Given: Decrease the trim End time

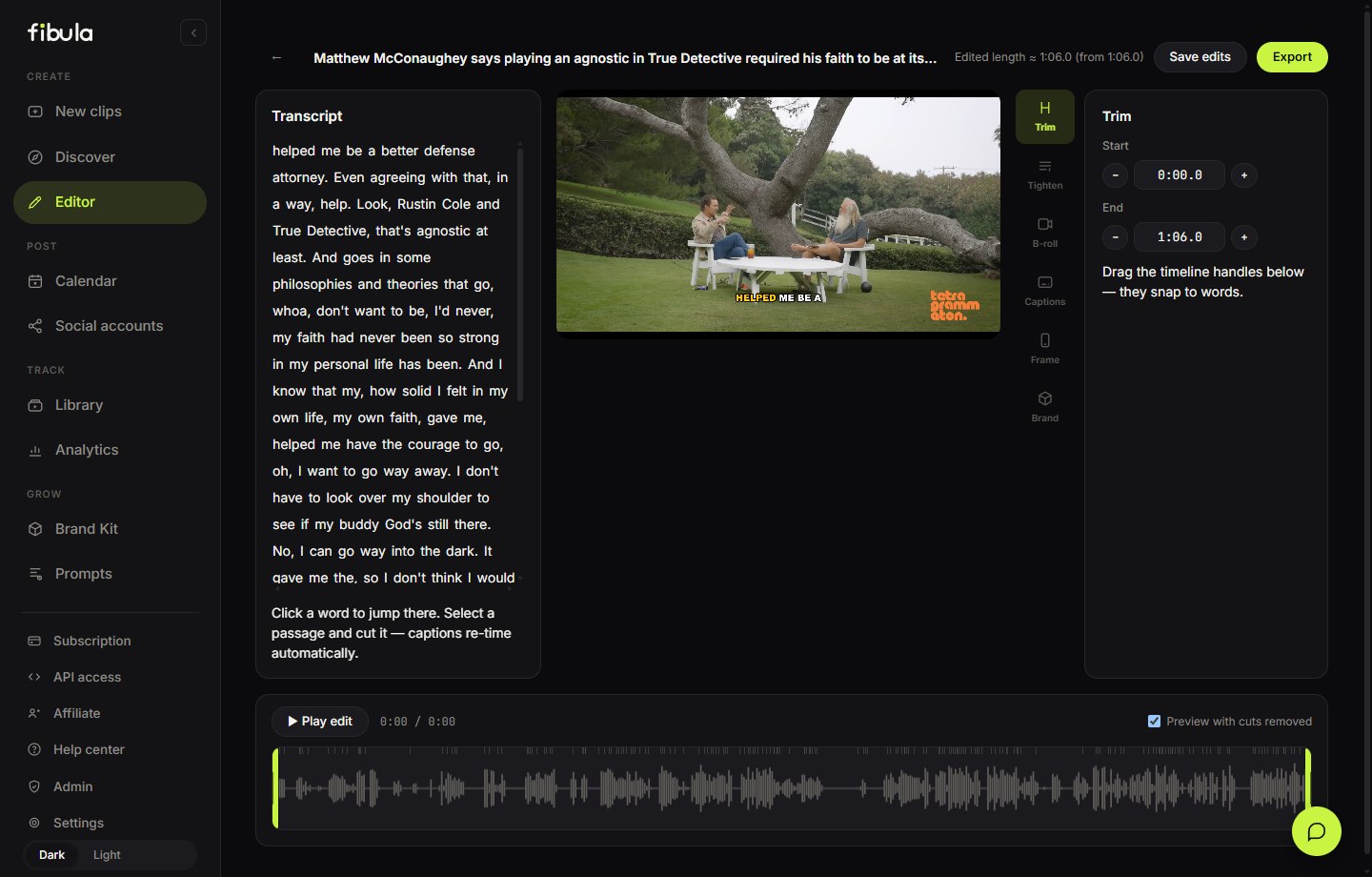Looking at the screenshot, I should click(x=1115, y=237).
